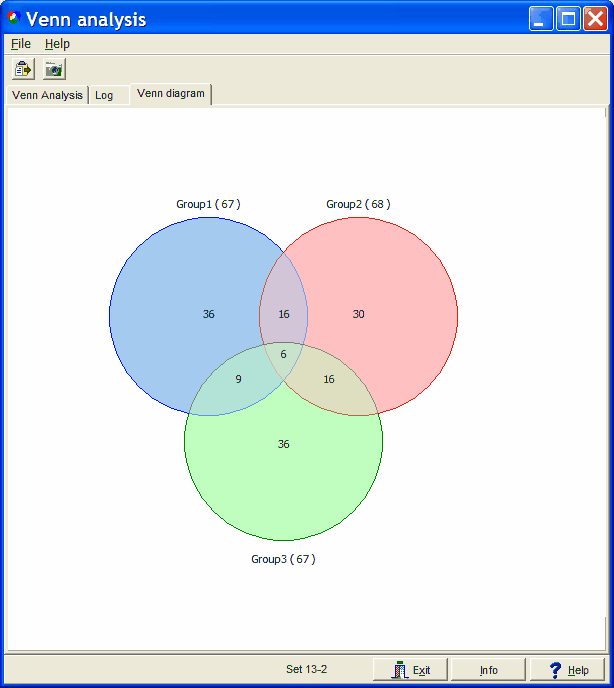Click the central 6 intersection count
This screenshot has height=688, width=614.
(x=284, y=354)
